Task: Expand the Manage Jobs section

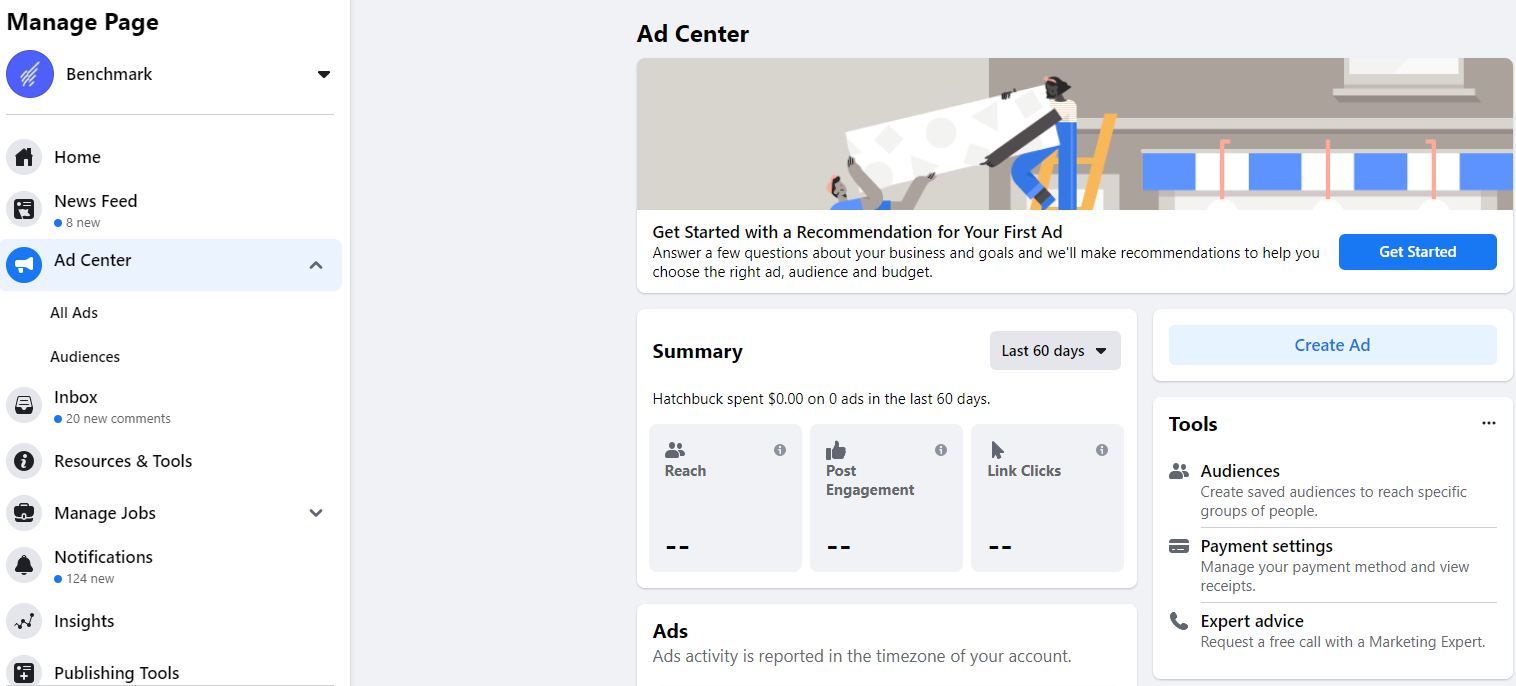Action: click(316, 513)
